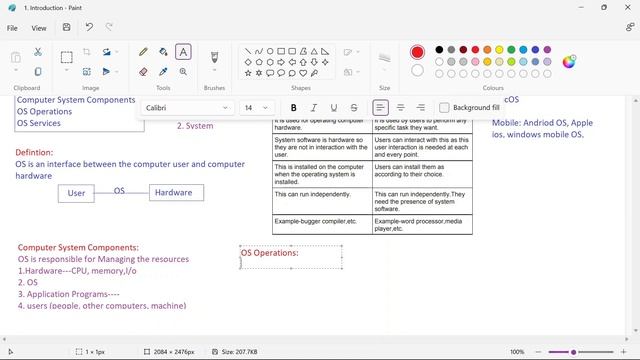Zoom in with the plus button

(623, 352)
